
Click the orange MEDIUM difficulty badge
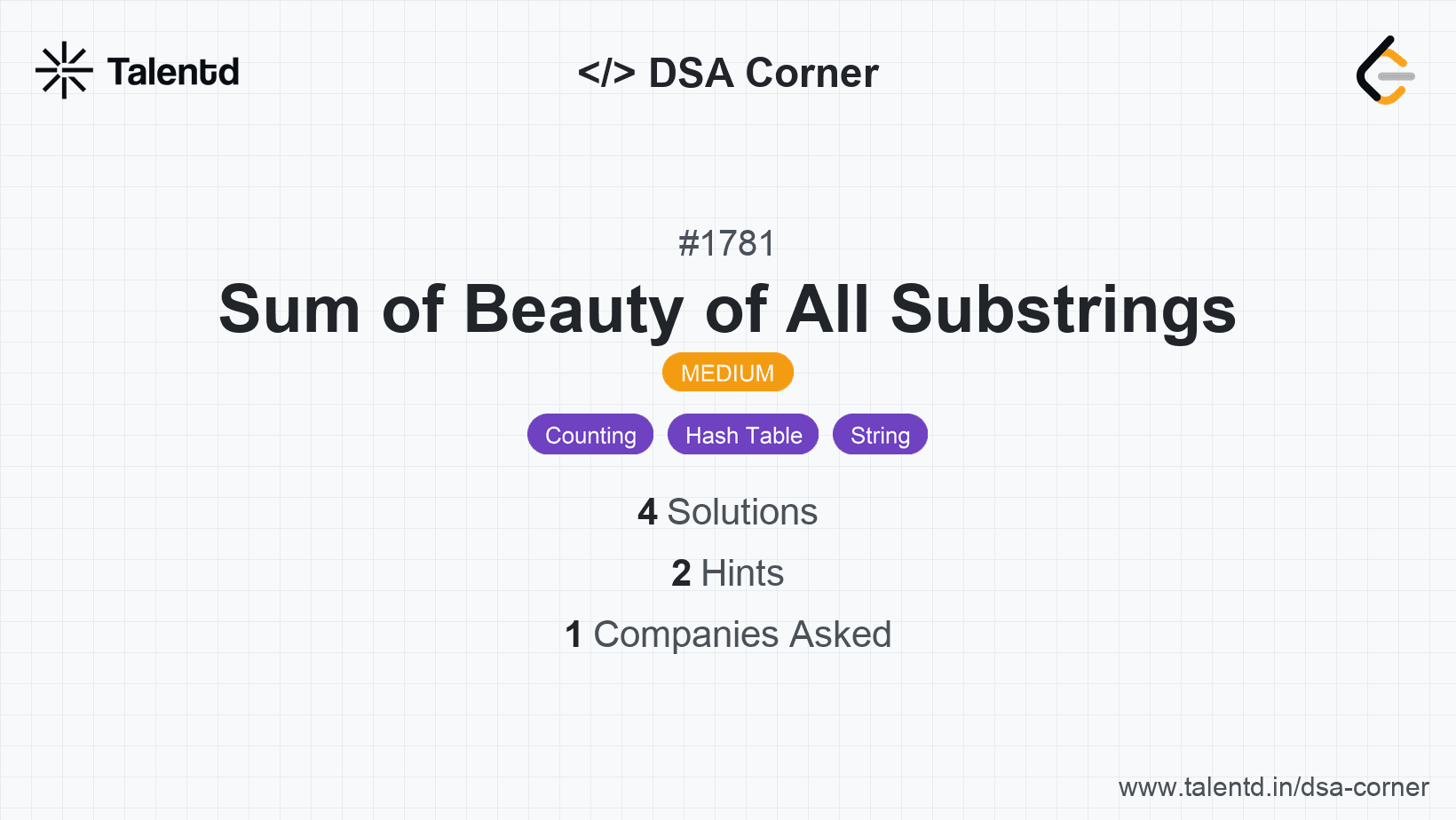pos(727,373)
